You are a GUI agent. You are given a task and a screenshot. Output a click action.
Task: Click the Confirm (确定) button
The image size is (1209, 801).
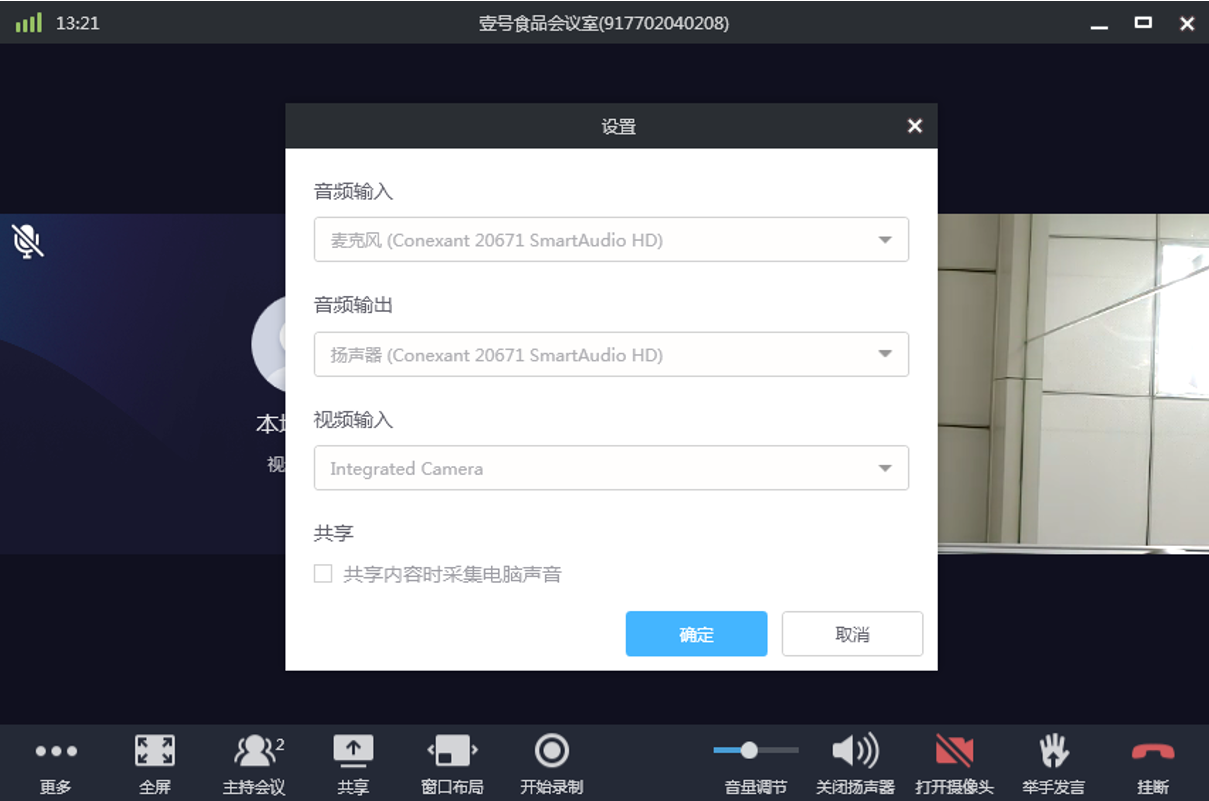click(x=696, y=634)
